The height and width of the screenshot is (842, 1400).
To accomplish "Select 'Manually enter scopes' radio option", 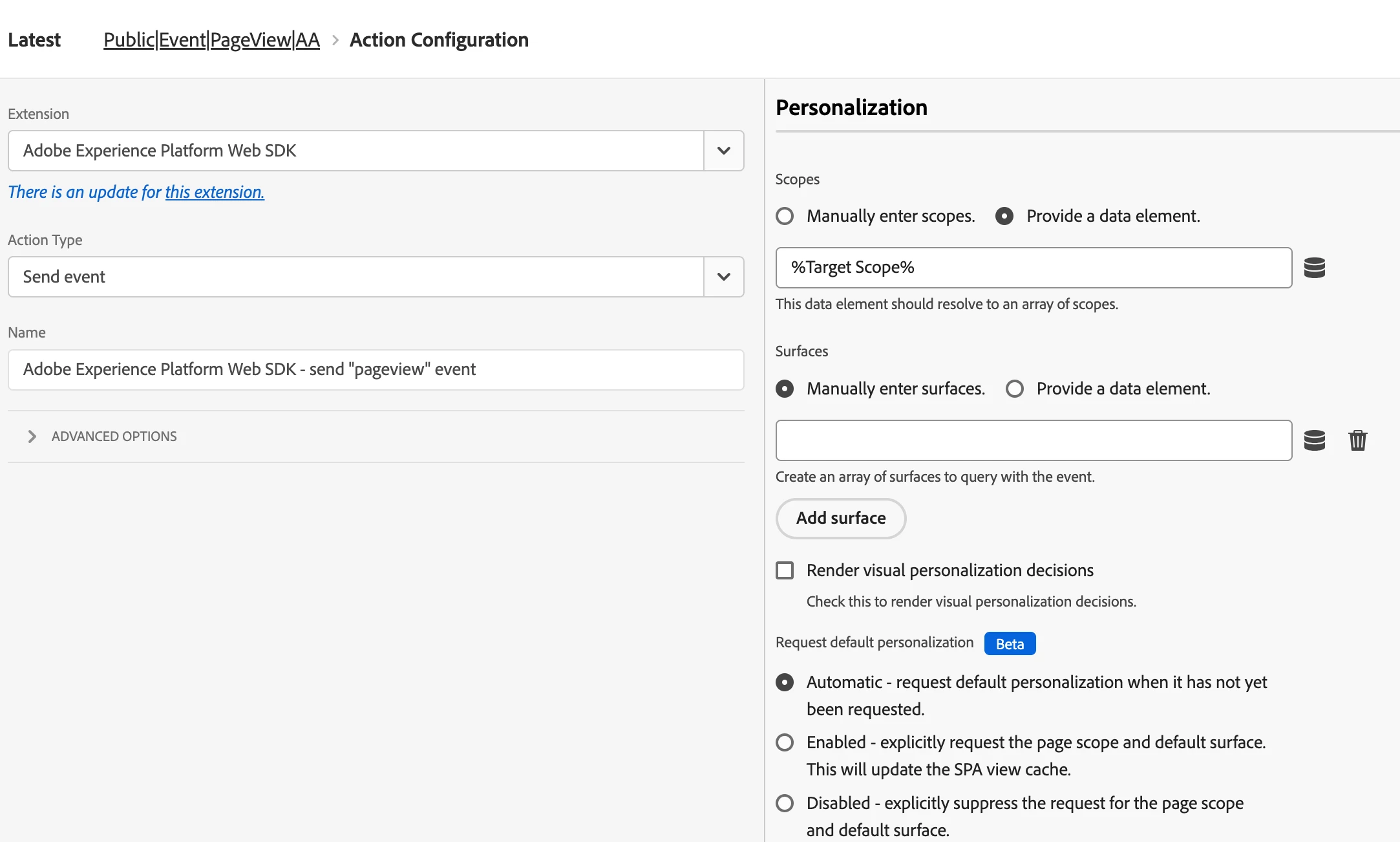I will click(x=785, y=216).
